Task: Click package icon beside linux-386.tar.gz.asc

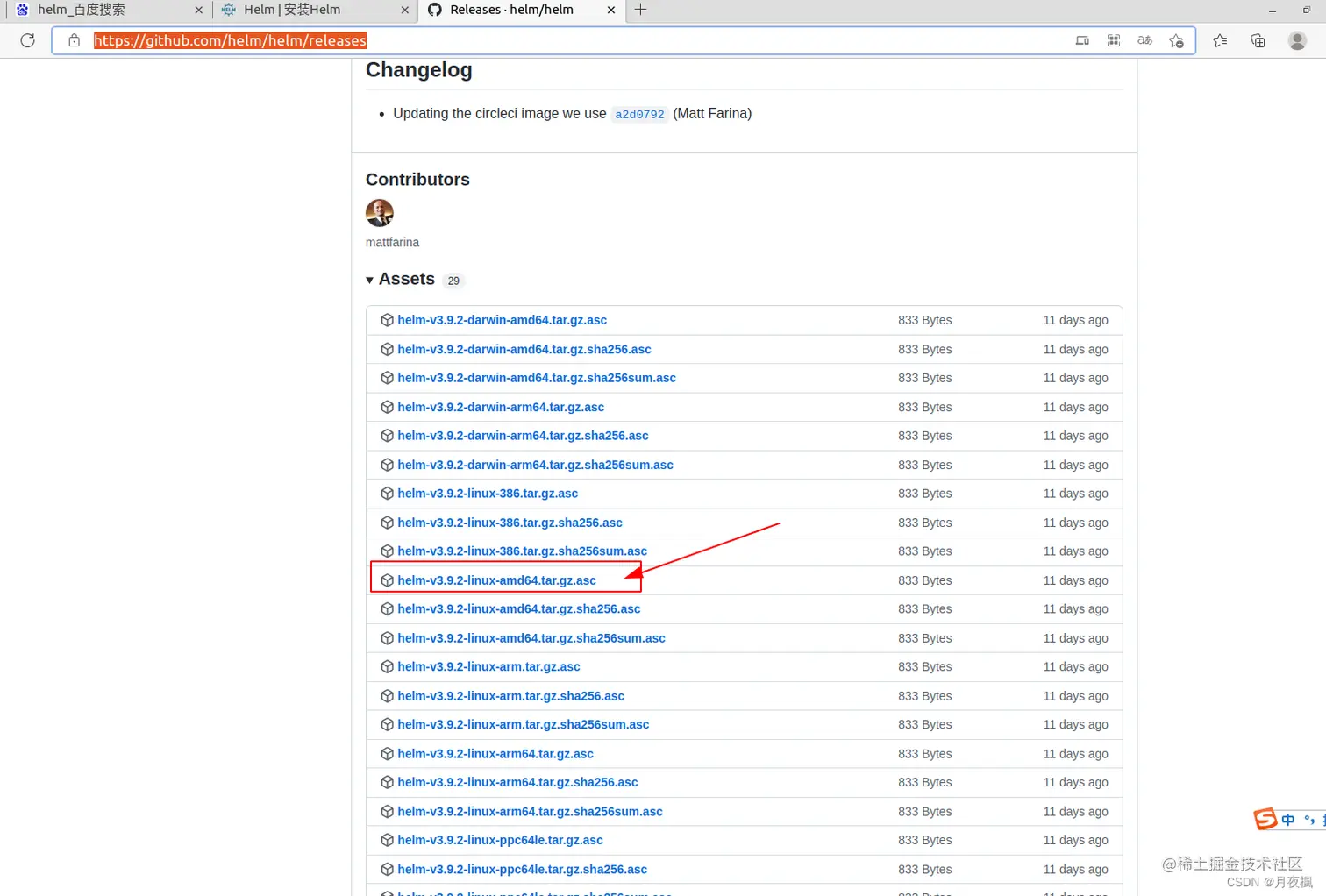Action: pyautogui.click(x=387, y=494)
